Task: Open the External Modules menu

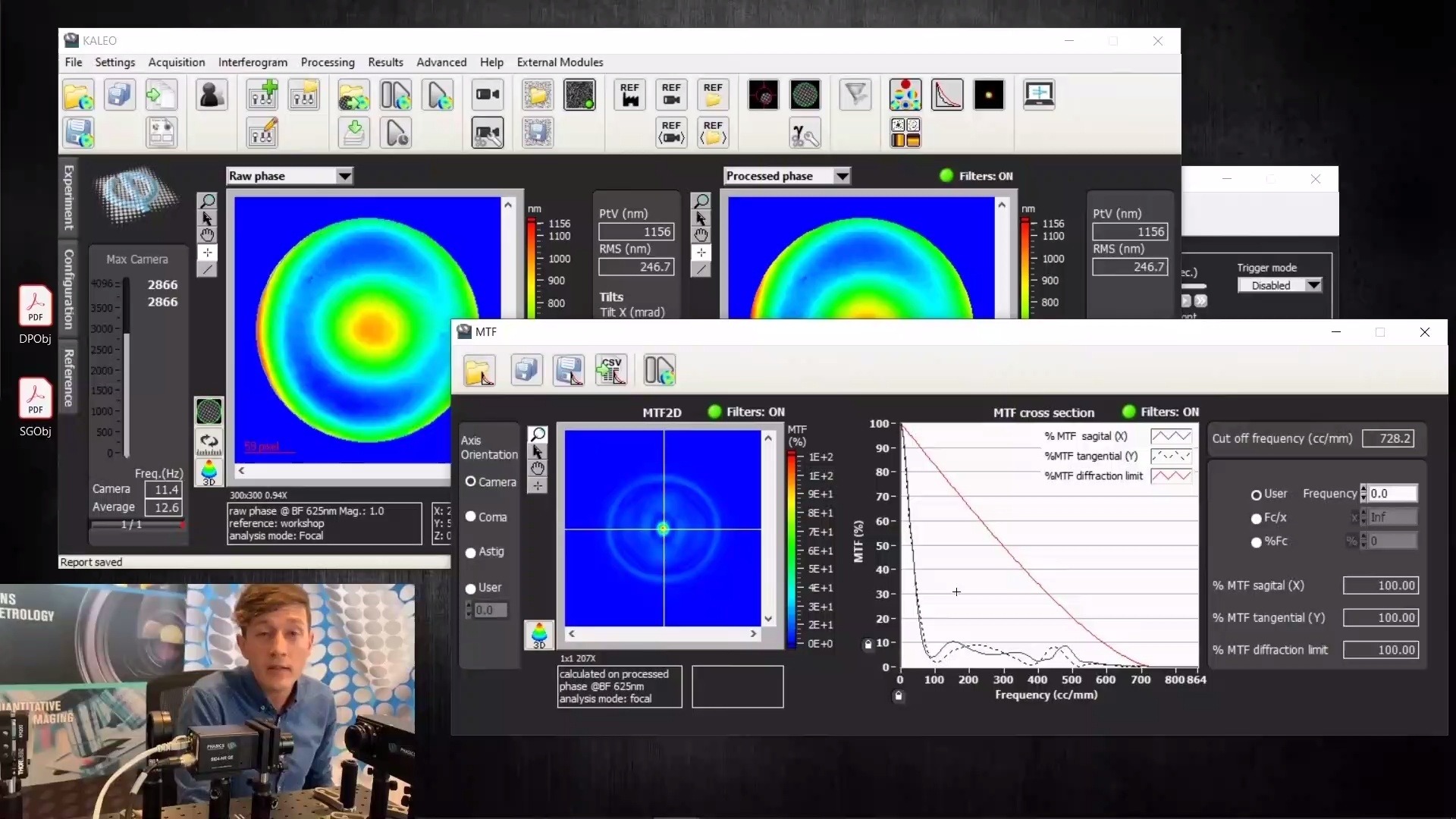Action: tap(560, 62)
